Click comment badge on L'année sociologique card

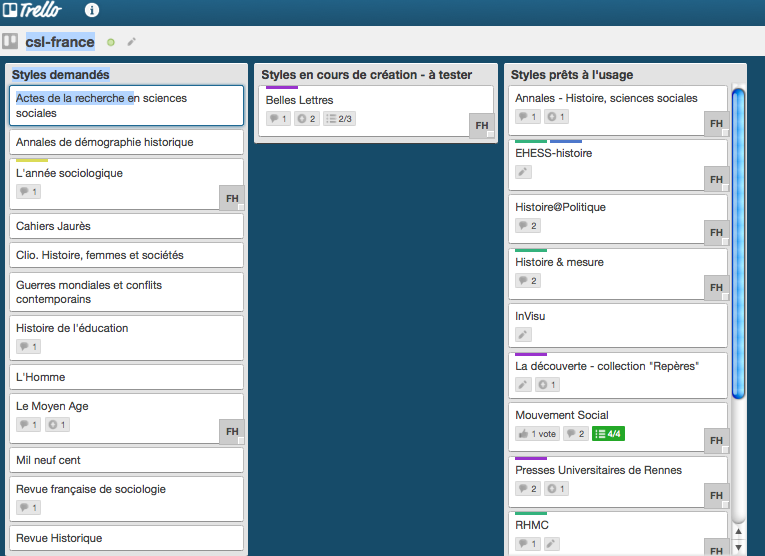click(28, 192)
